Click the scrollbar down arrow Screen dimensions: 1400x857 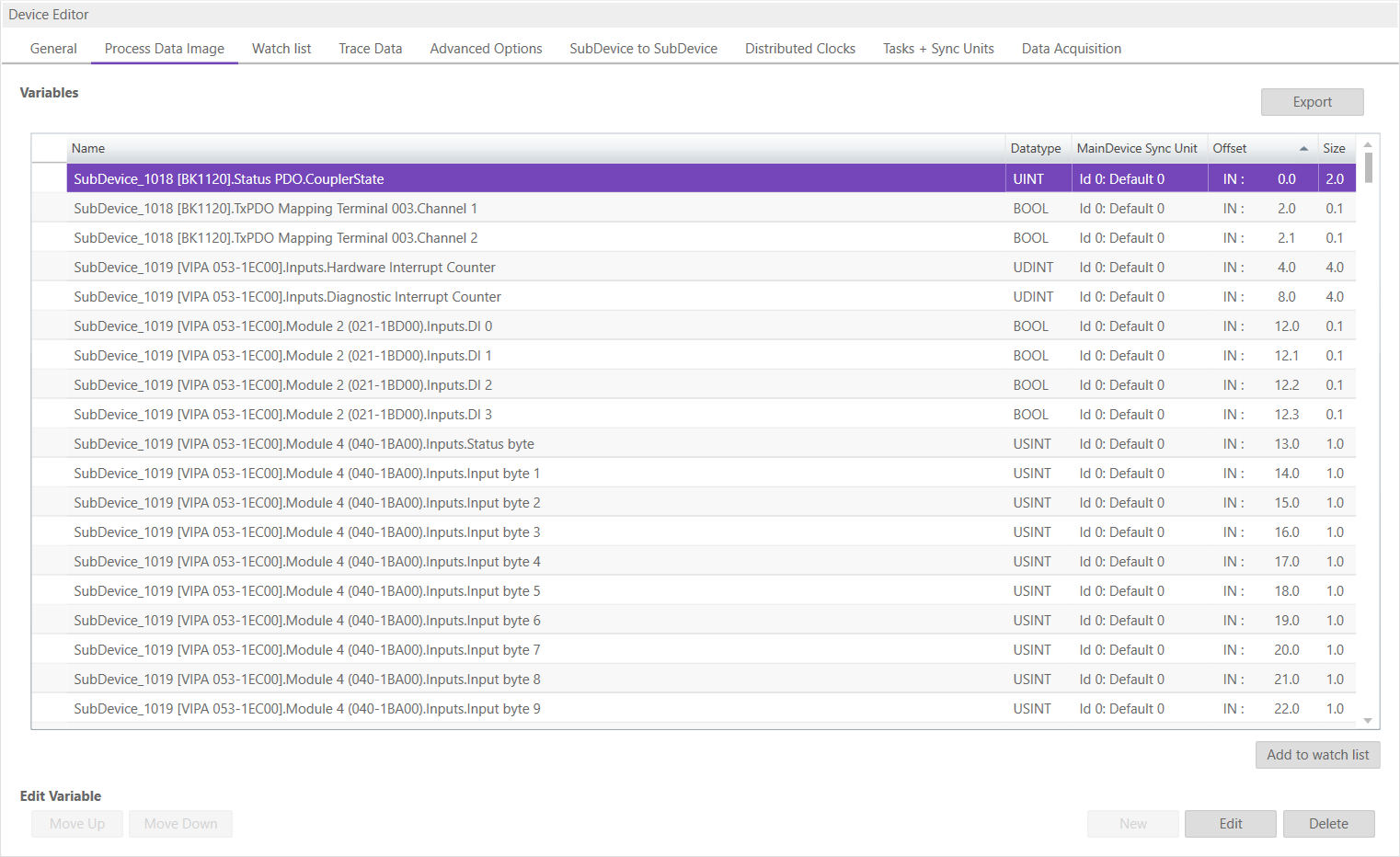(1368, 721)
